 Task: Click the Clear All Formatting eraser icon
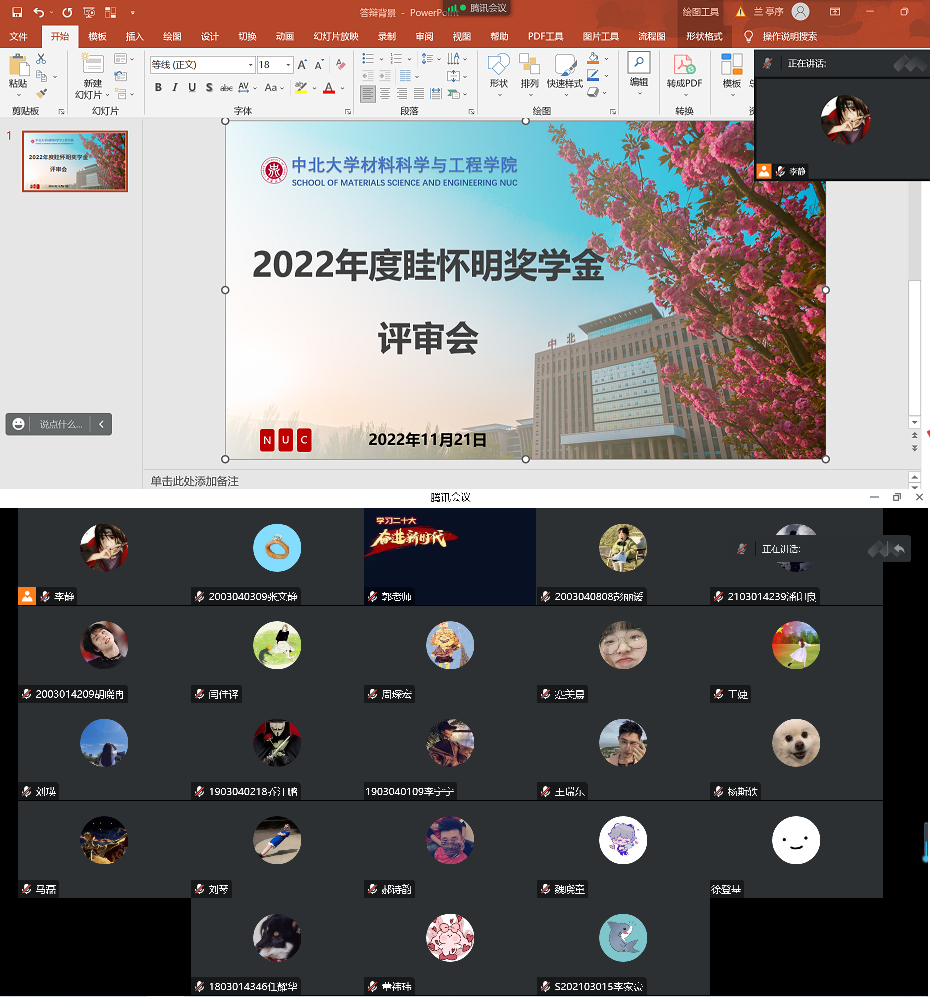click(340, 64)
